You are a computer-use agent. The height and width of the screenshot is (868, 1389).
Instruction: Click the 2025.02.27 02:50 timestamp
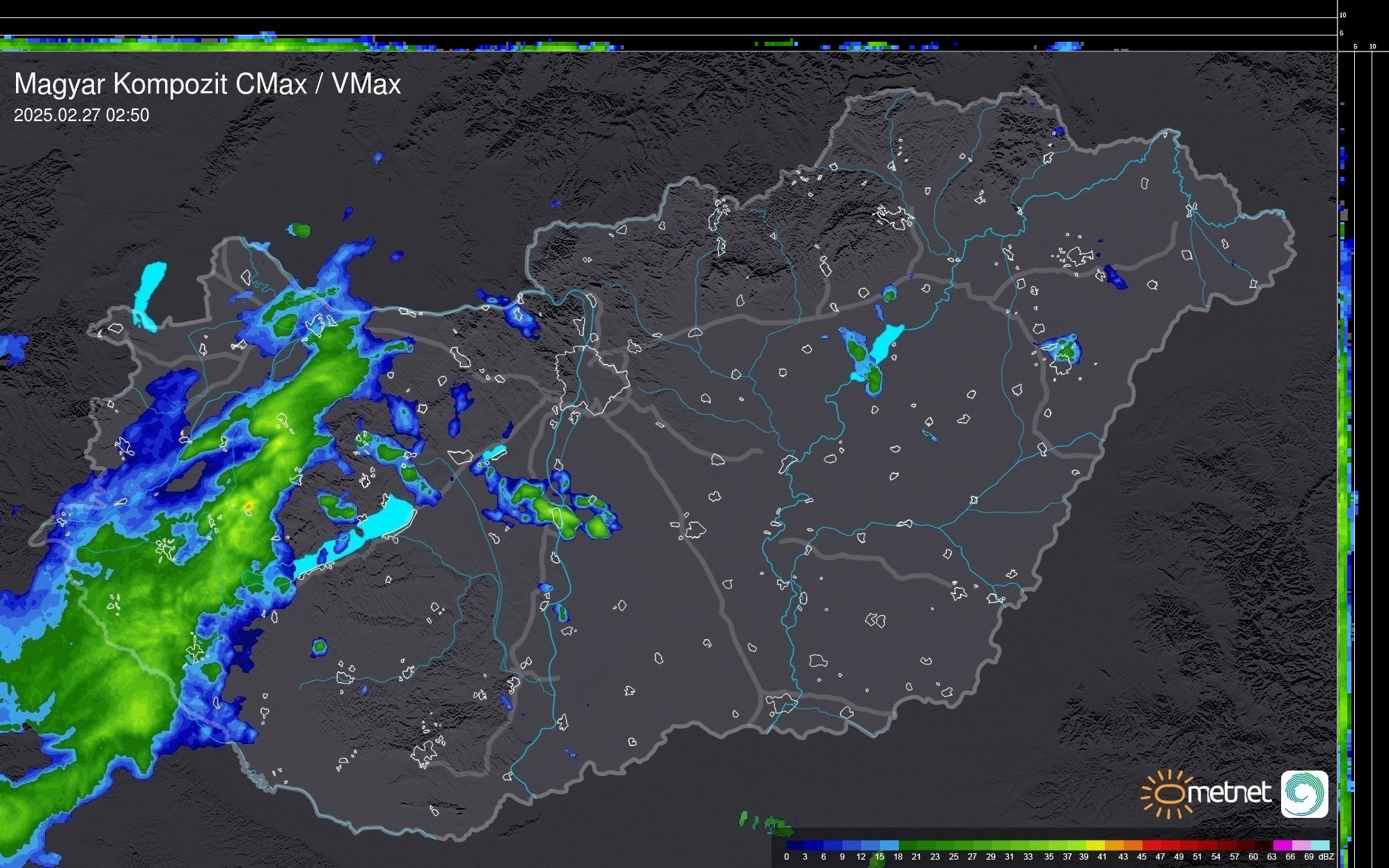[81, 116]
